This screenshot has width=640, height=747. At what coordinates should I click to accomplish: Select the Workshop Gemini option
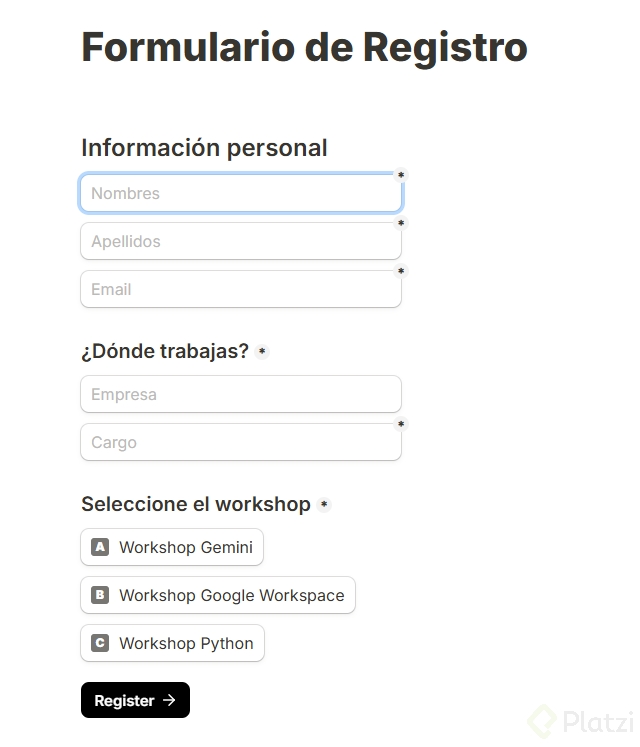[x=172, y=547]
